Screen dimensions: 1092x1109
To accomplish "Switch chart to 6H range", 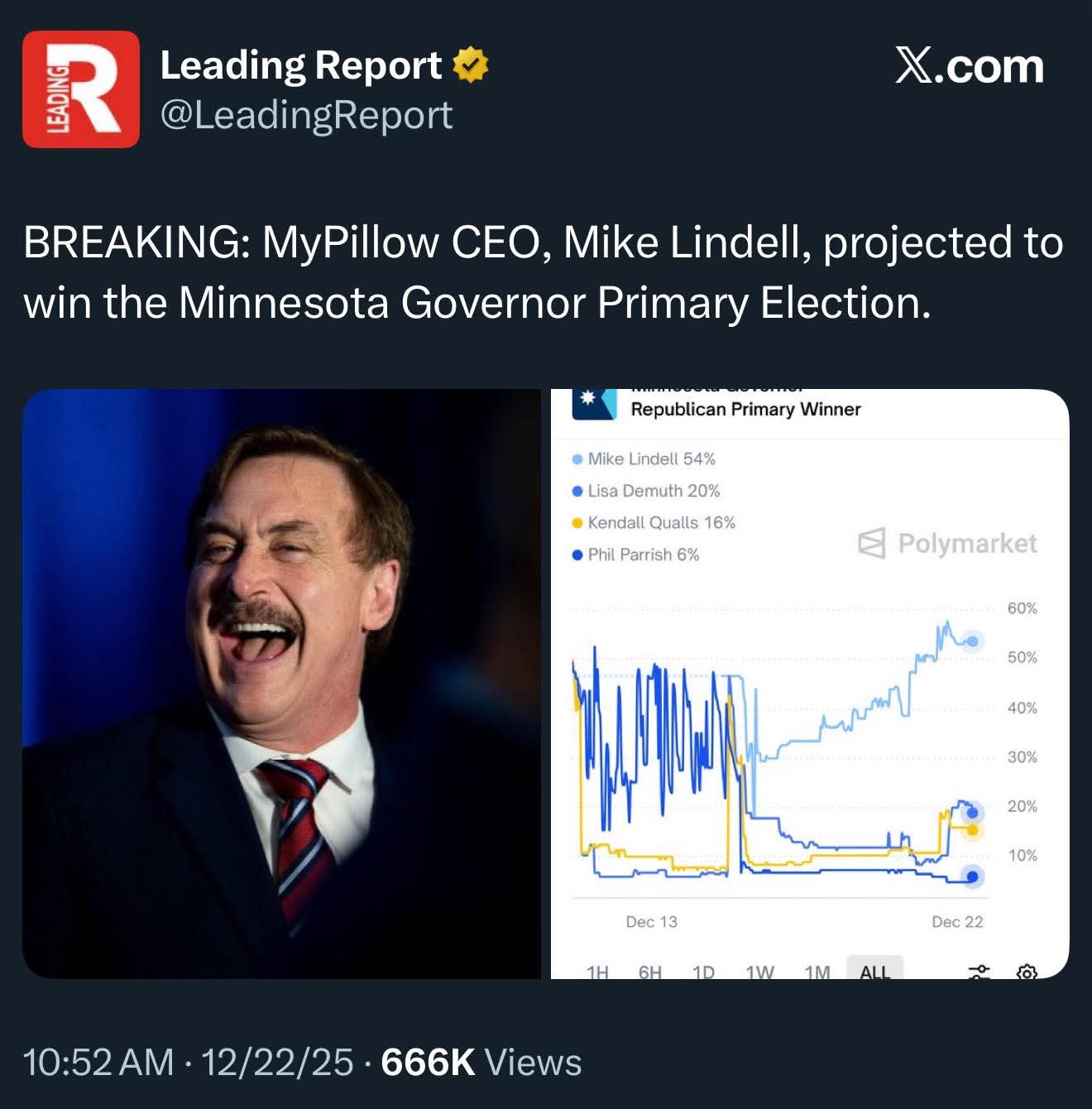I will 650,972.
